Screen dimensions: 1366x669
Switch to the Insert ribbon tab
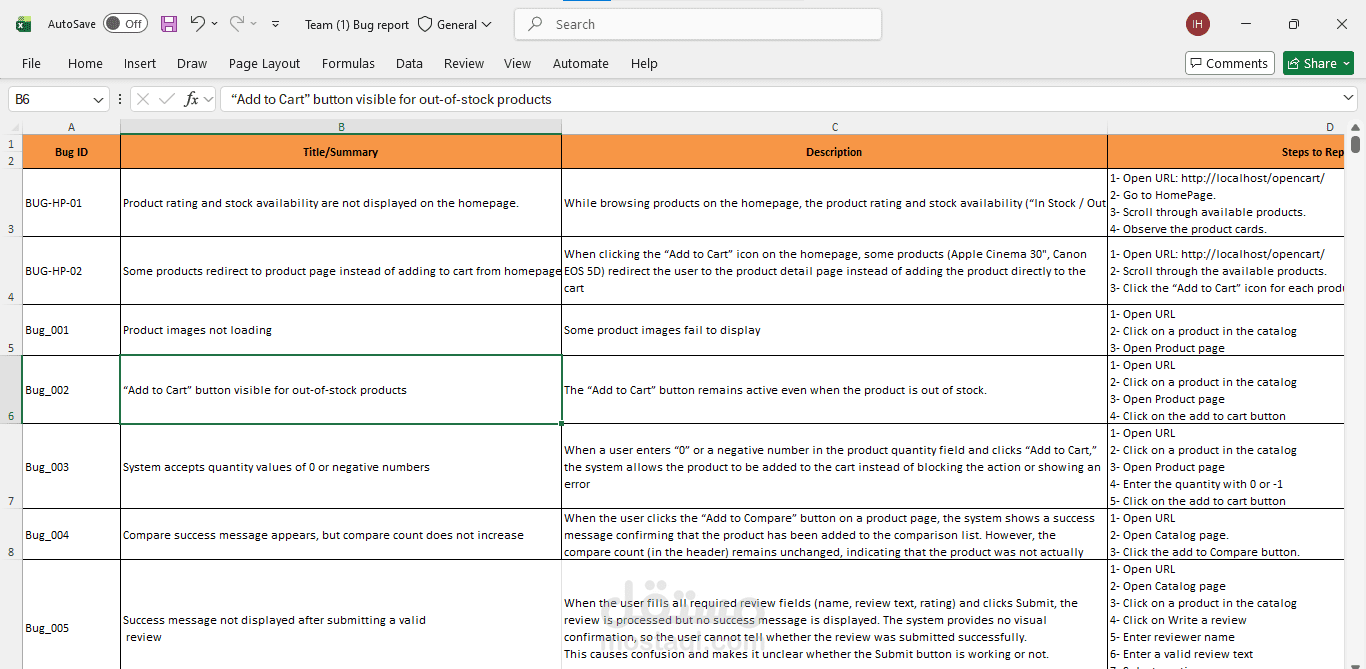(x=140, y=63)
